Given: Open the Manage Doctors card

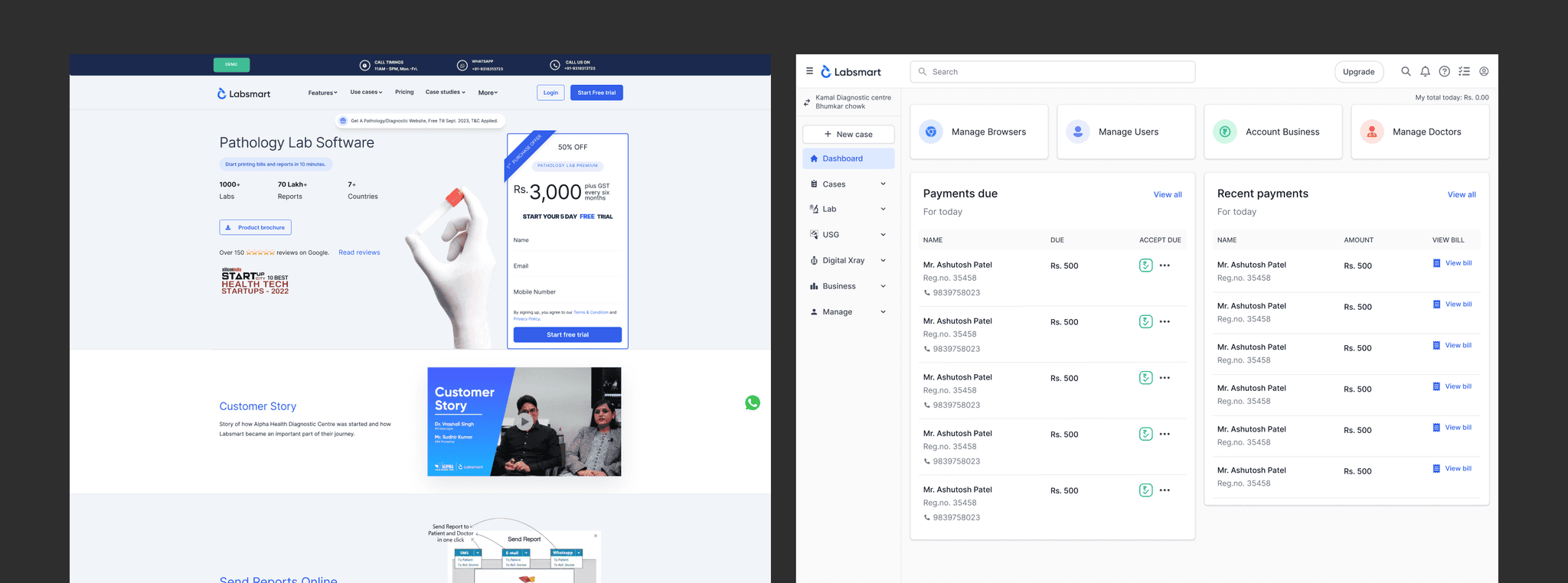Looking at the screenshot, I should point(1419,132).
